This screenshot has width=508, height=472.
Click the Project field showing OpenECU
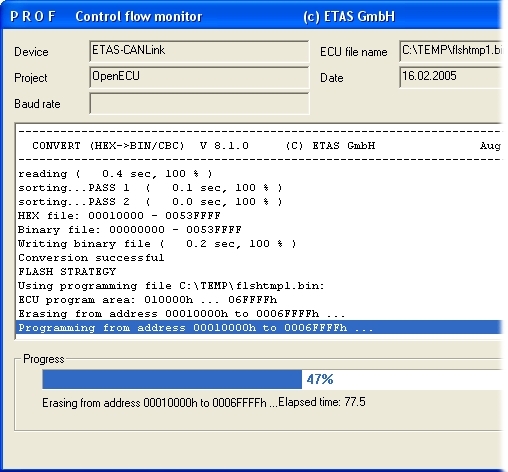pyautogui.click(x=199, y=77)
